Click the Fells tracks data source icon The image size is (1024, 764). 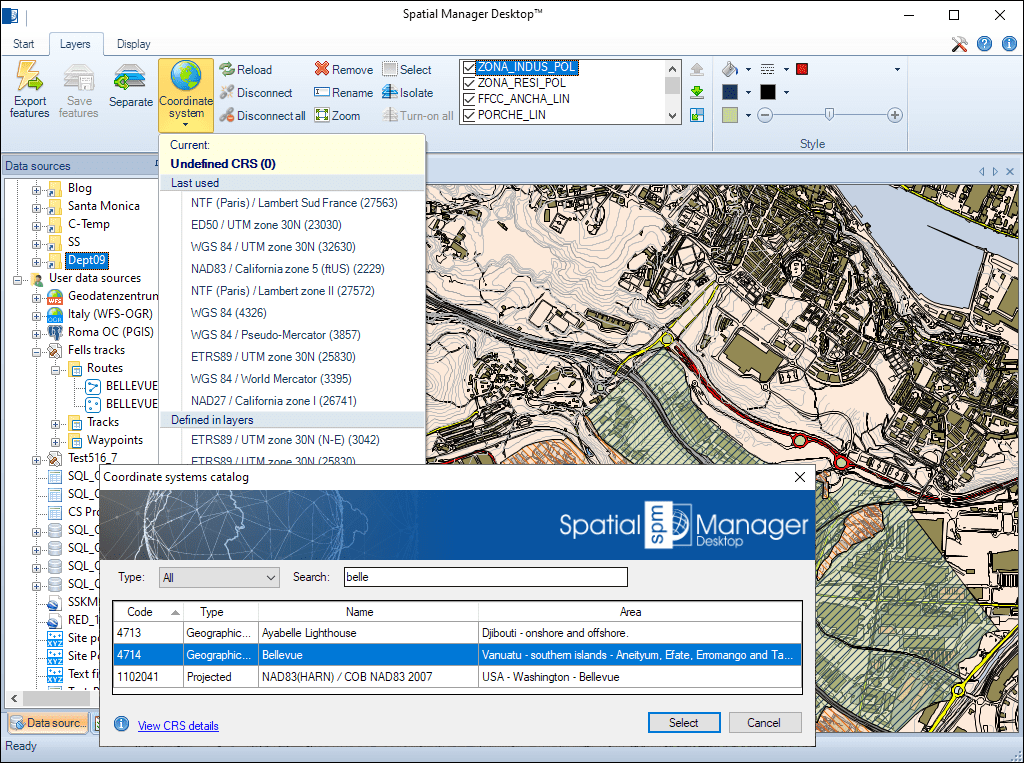55,351
